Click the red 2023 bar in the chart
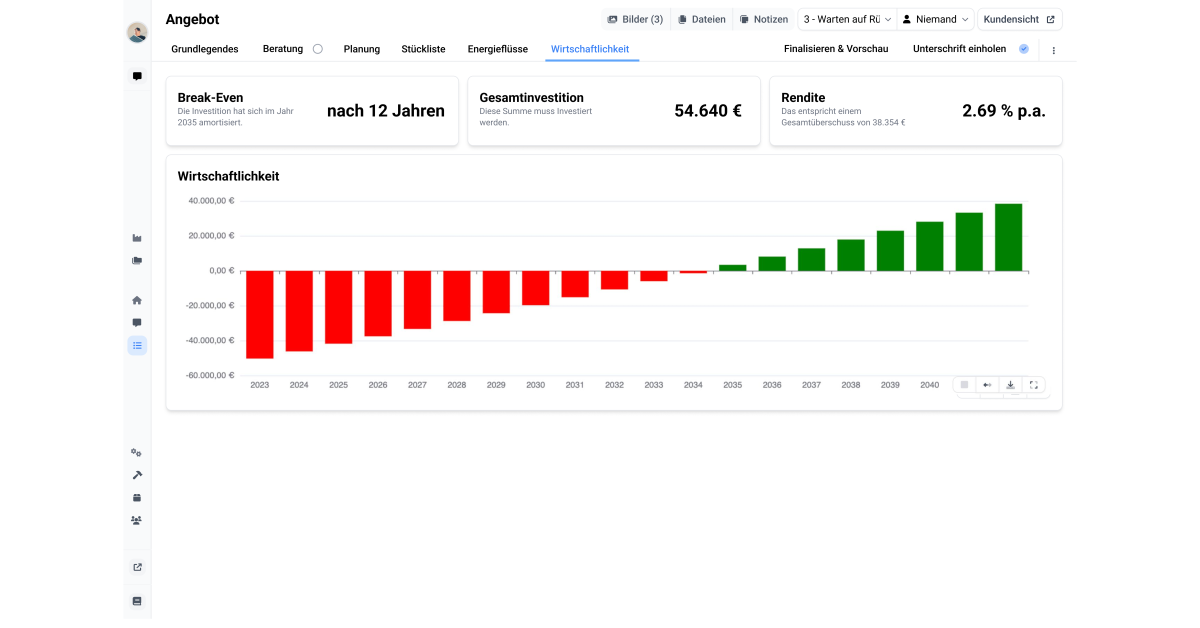1200x628 pixels. (260, 314)
